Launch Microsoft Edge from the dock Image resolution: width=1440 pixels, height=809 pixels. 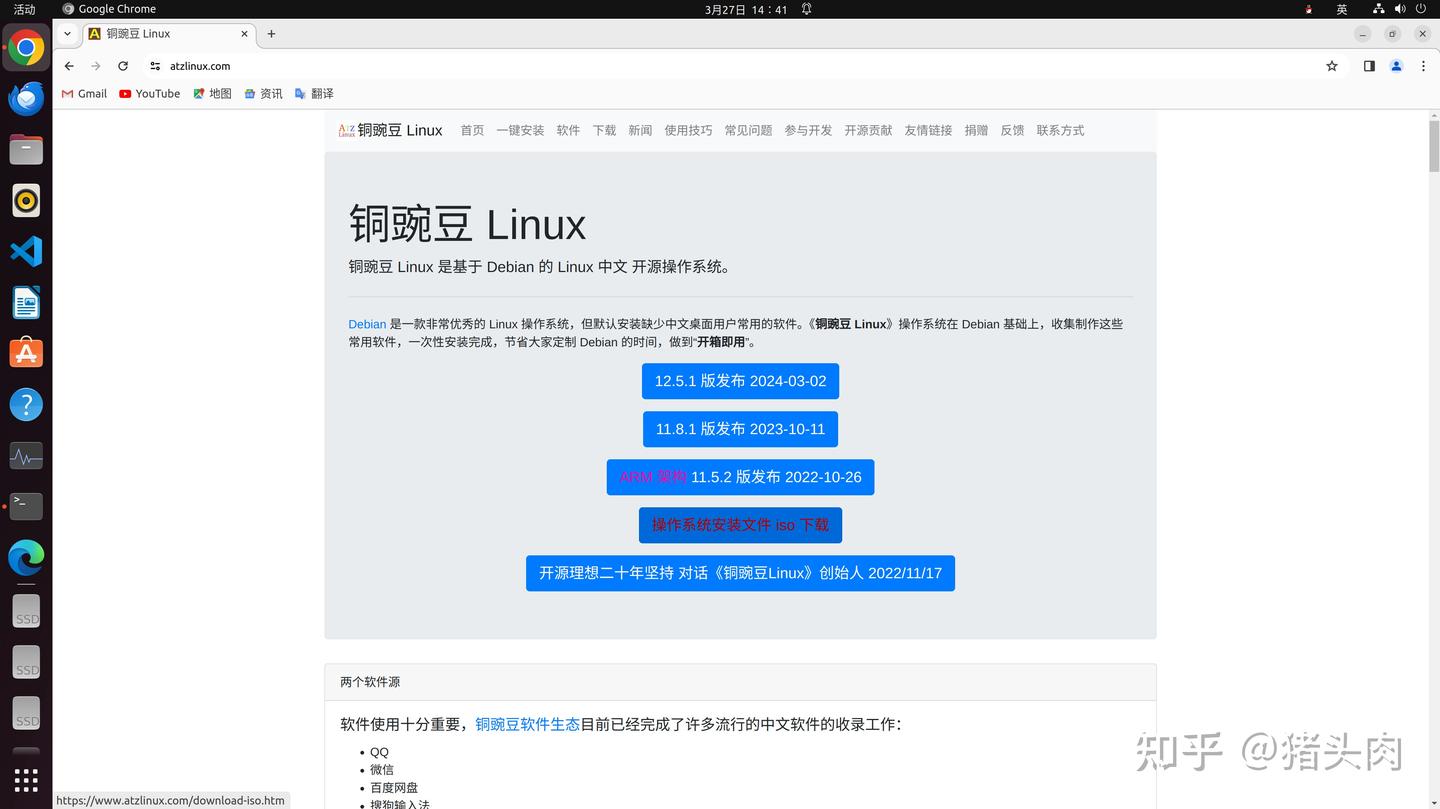pyautogui.click(x=25, y=557)
